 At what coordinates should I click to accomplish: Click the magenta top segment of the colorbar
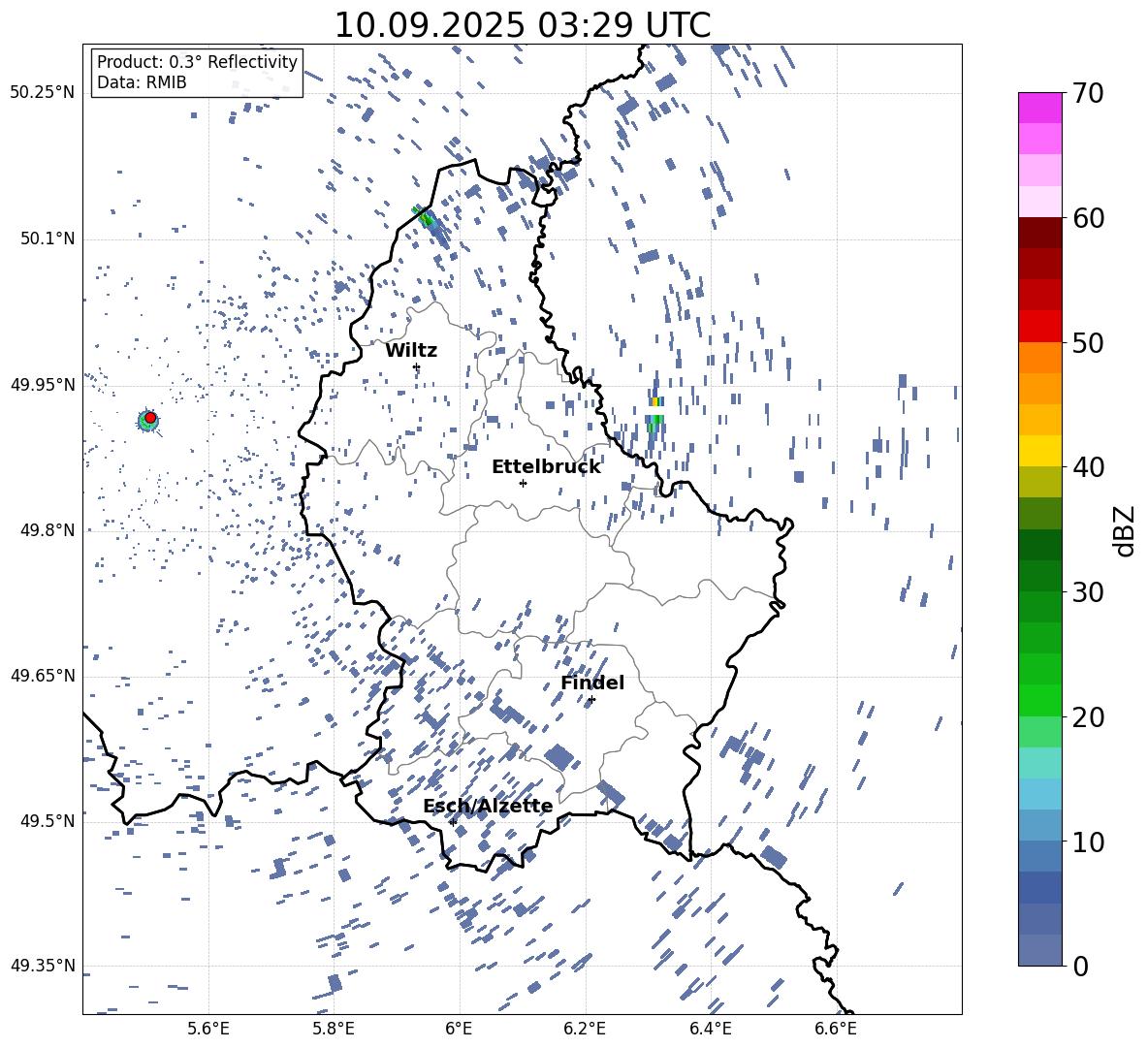pyautogui.click(x=1039, y=108)
